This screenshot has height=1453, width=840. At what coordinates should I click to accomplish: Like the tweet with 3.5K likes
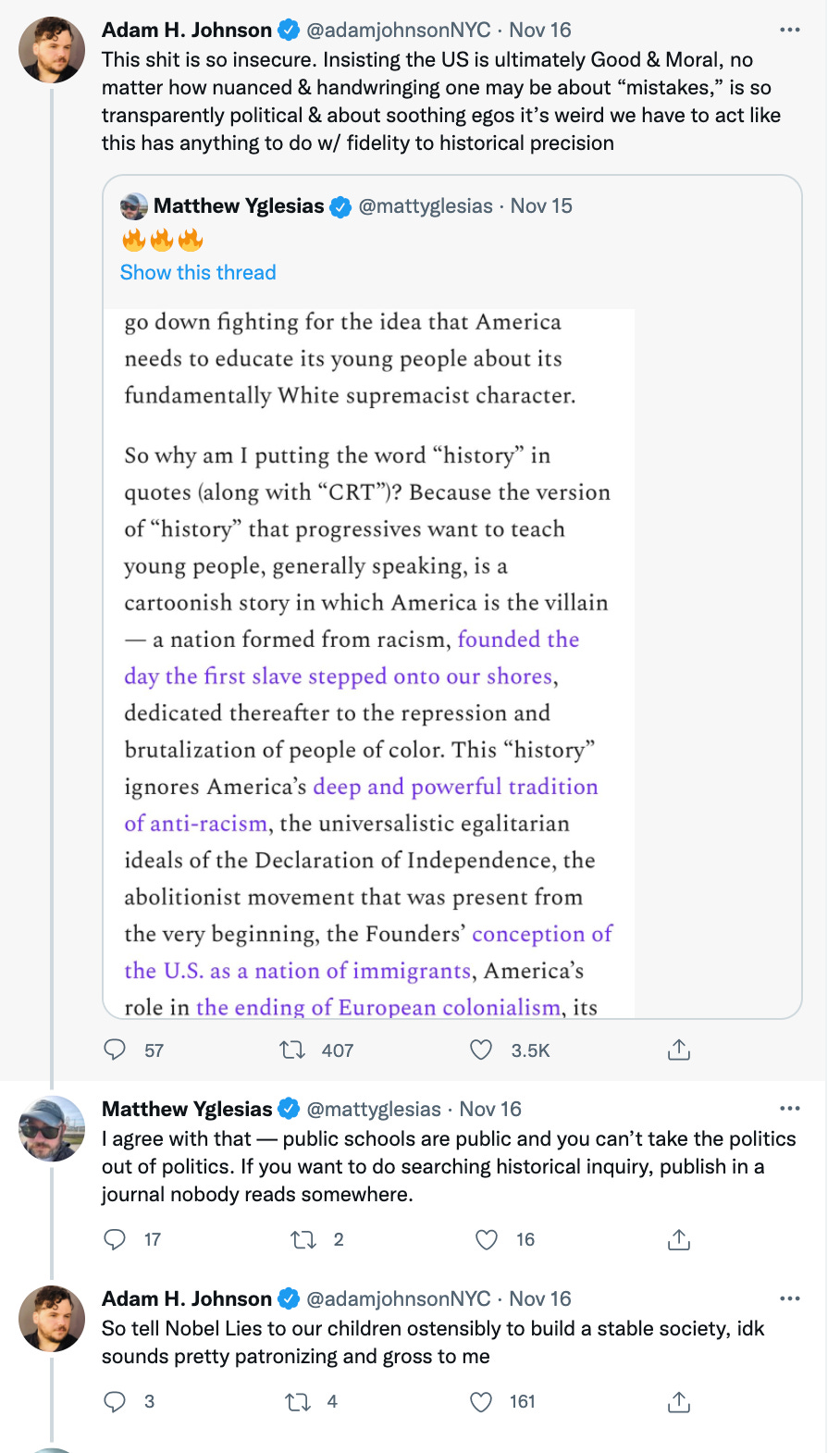(481, 1049)
